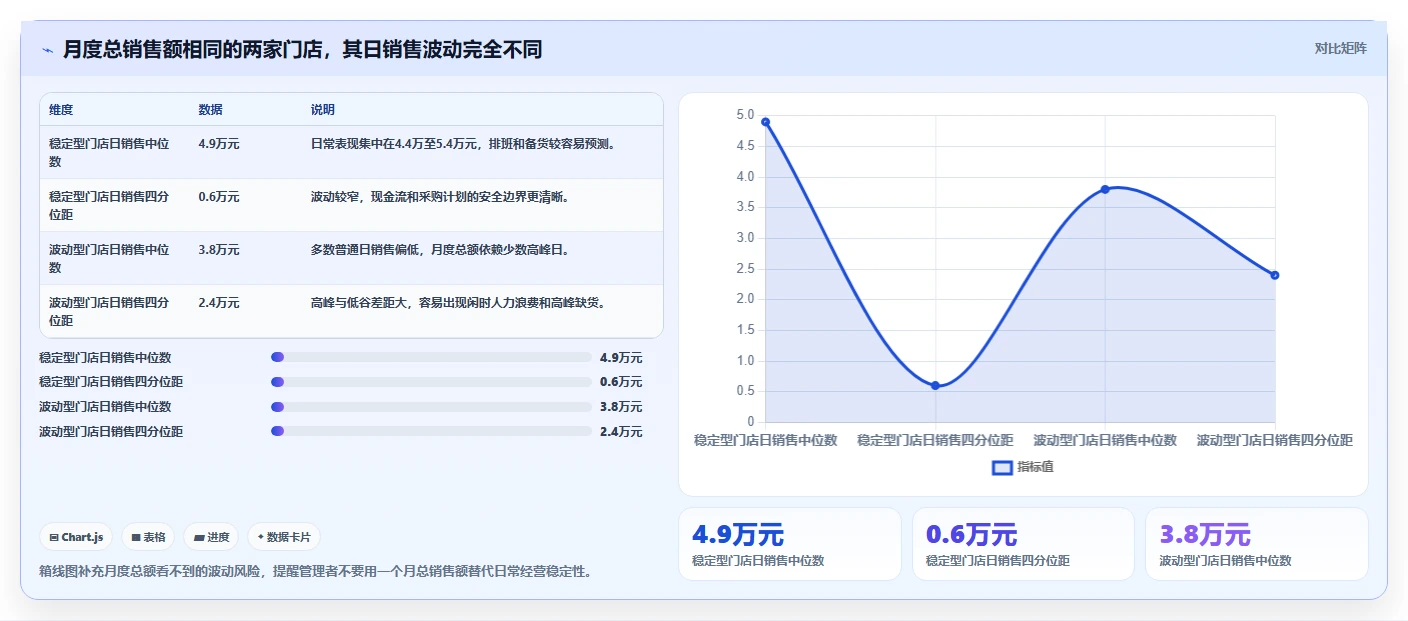This screenshot has height=621, width=1408.
Task: Click description starting 多数普通日销售偏低
Action: tap(440, 250)
